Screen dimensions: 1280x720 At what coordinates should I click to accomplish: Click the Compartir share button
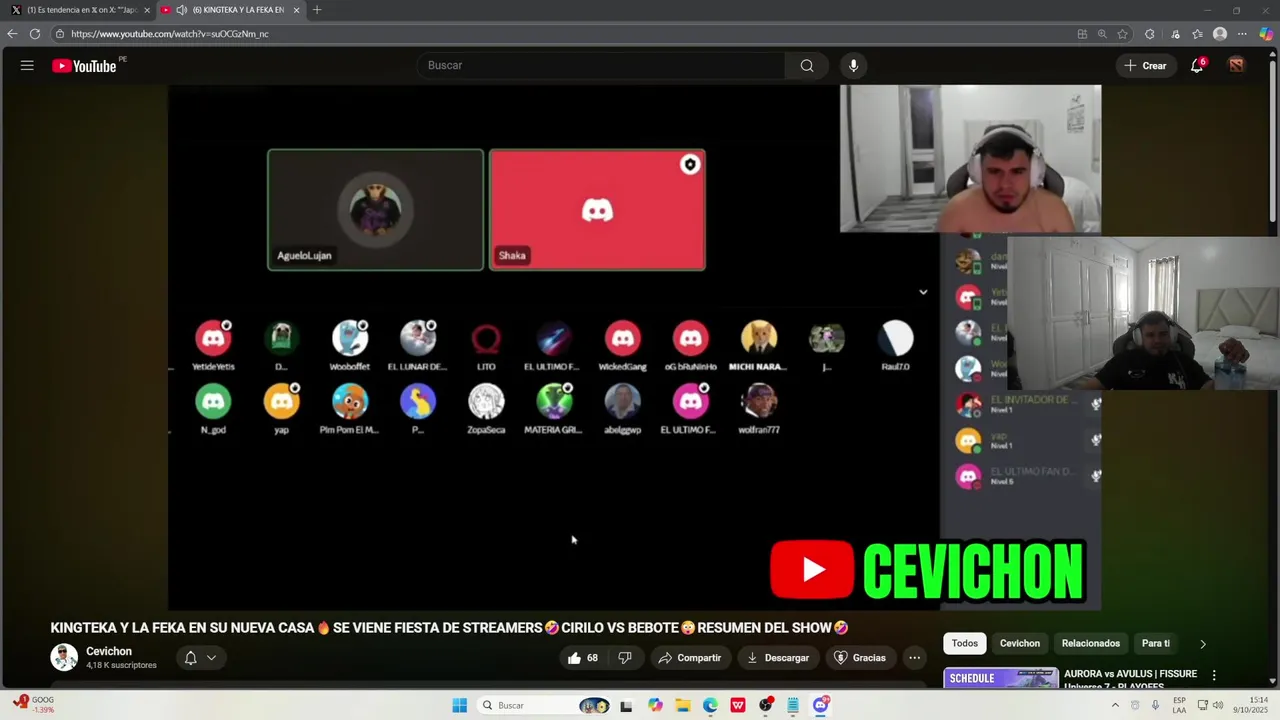click(689, 658)
